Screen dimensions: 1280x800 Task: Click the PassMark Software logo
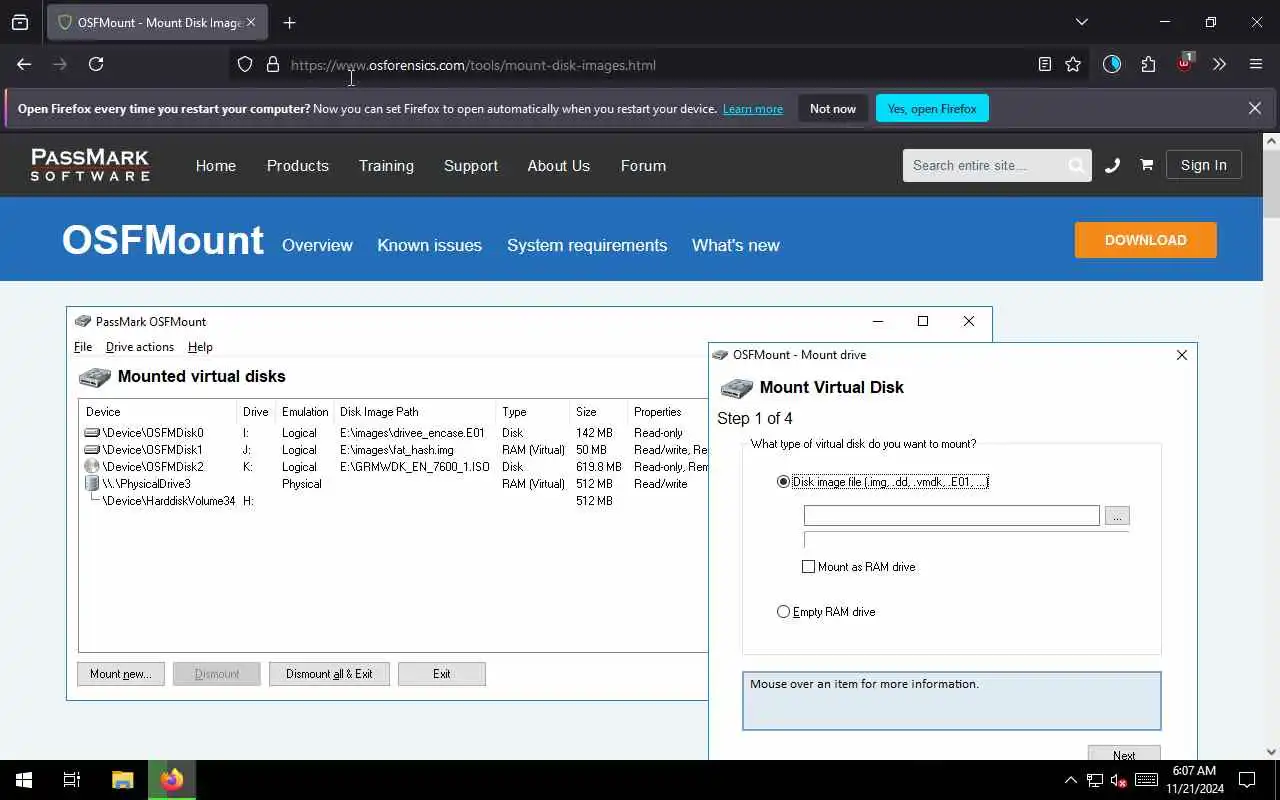click(90, 165)
